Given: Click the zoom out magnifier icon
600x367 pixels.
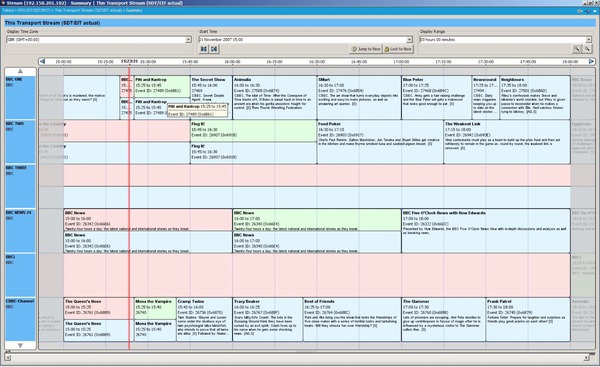Looking at the screenshot, I should pyautogui.click(x=587, y=49).
